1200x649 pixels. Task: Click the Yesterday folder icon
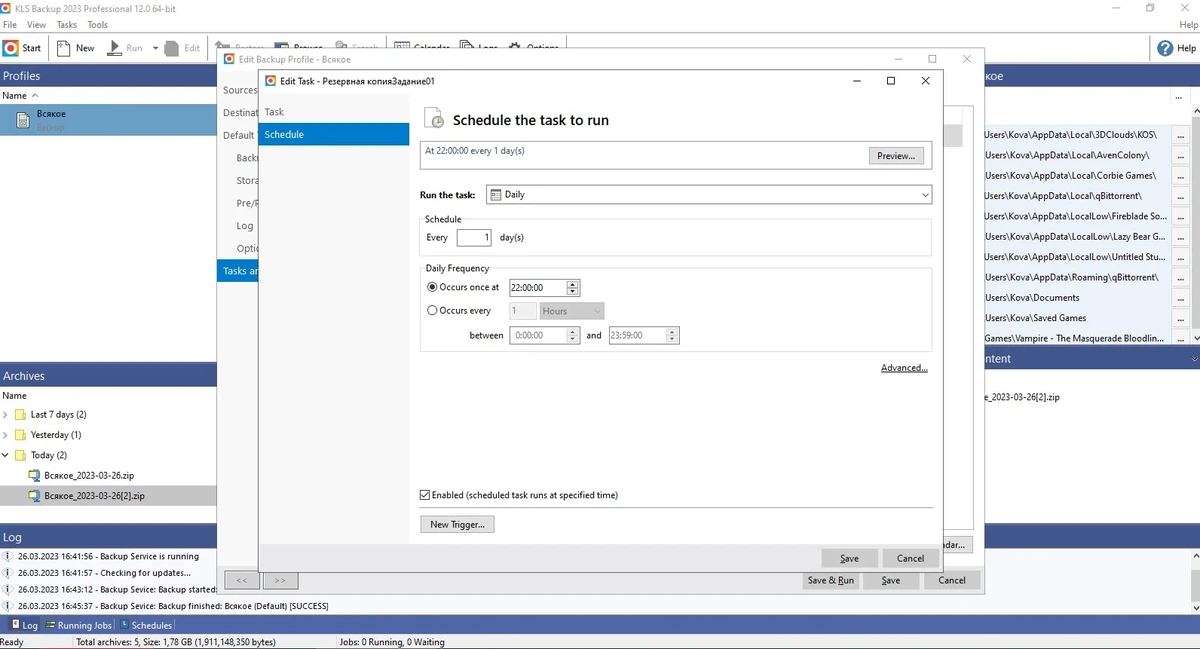[20, 435]
